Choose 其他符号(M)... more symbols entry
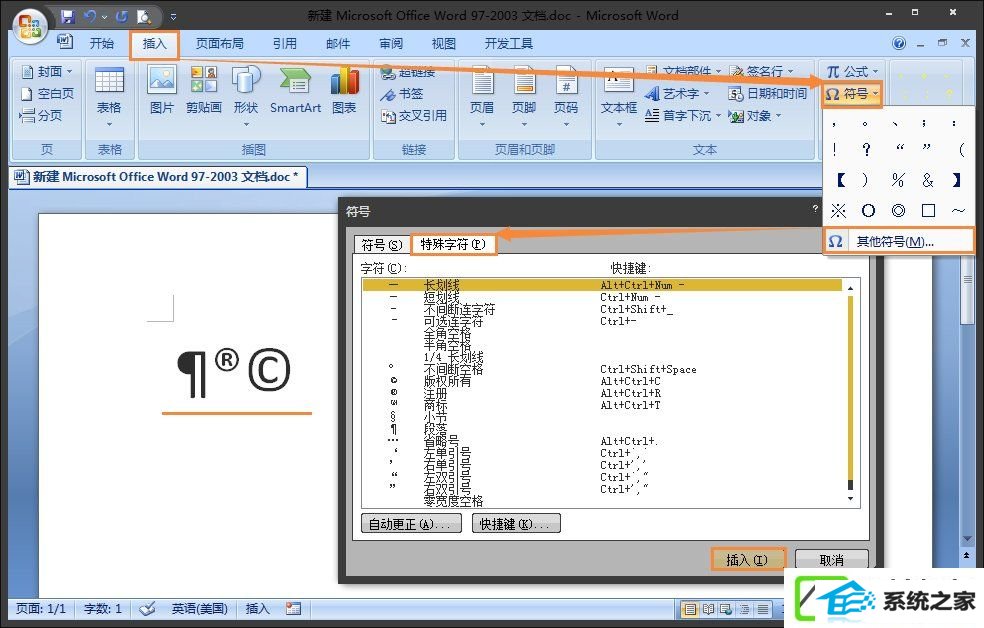This screenshot has height=628, width=984. pos(898,242)
